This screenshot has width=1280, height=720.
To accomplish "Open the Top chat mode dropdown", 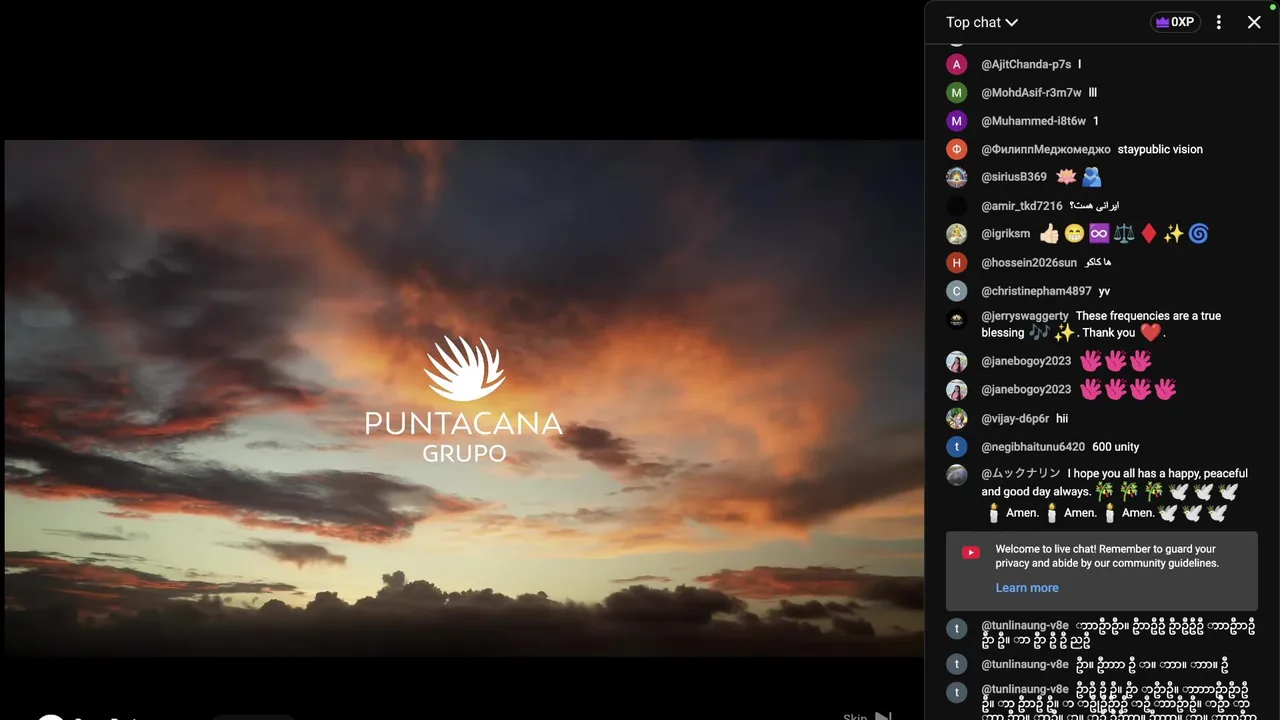I will (982, 22).
